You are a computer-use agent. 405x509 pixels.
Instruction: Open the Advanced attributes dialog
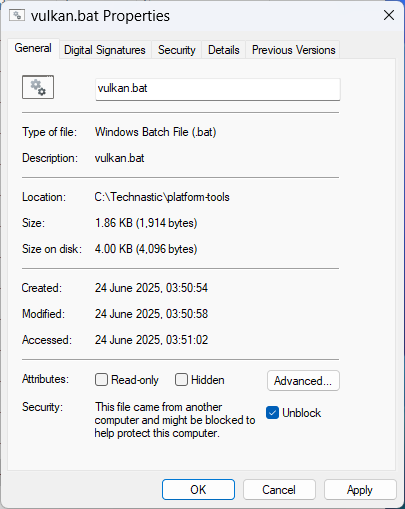[303, 380]
